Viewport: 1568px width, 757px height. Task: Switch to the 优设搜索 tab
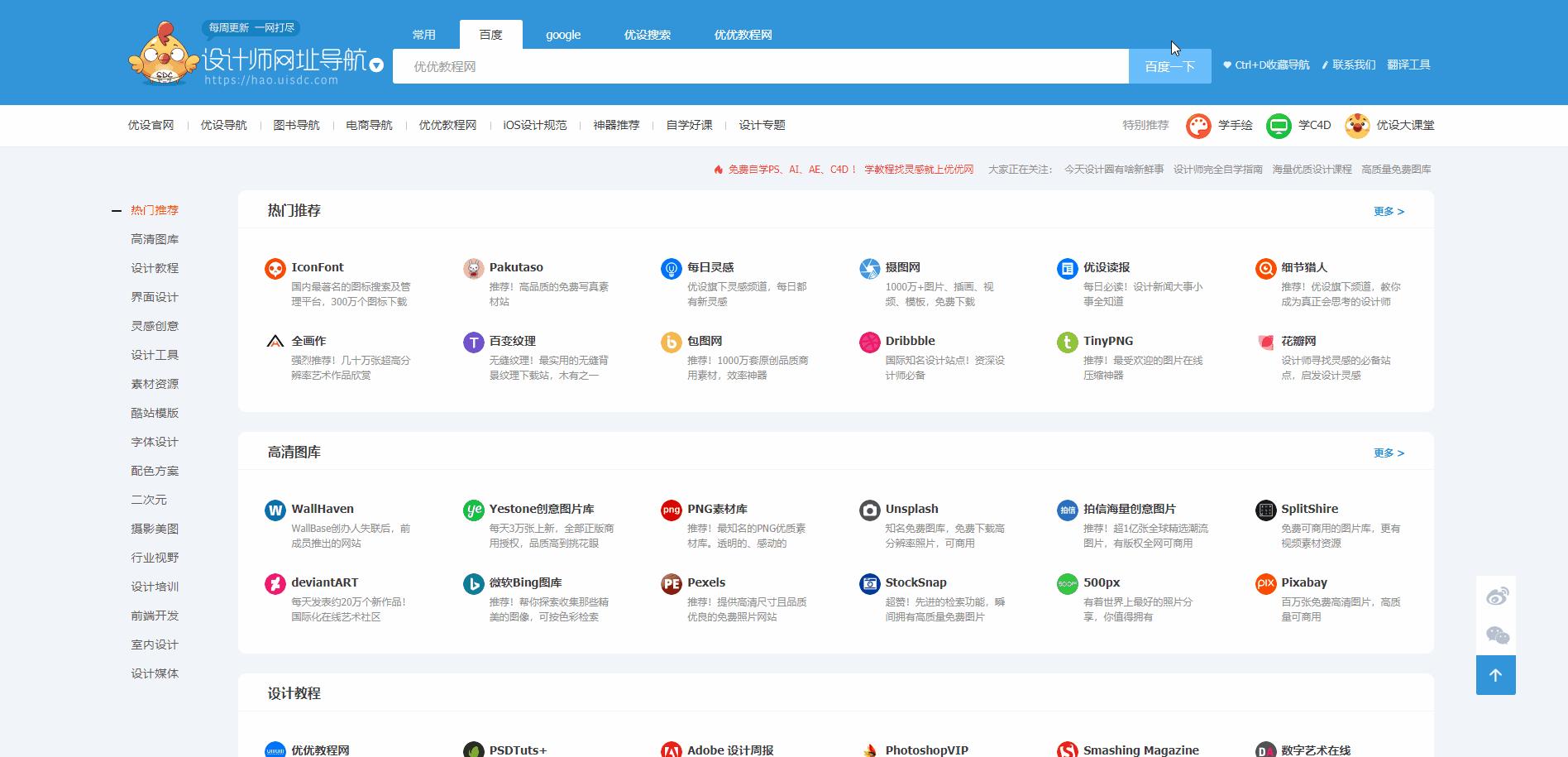(x=648, y=34)
